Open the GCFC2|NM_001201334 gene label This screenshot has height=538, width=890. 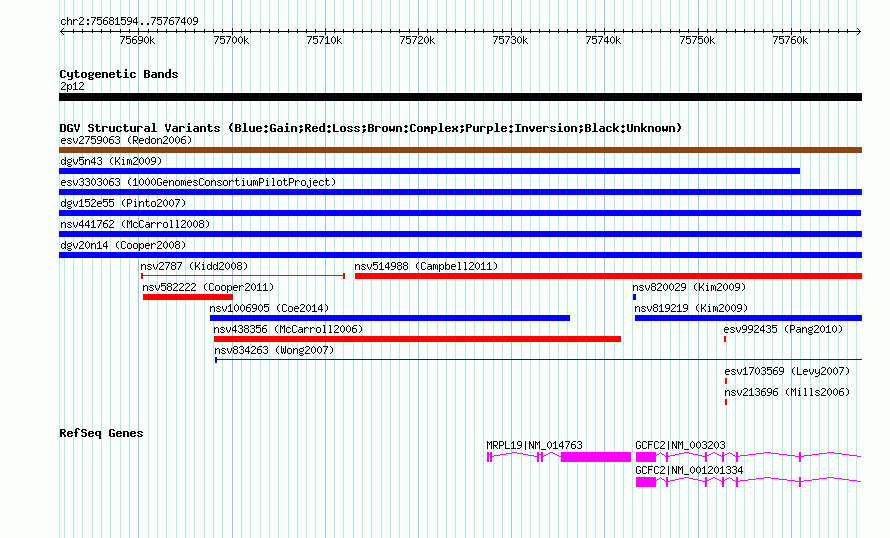coord(689,470)
